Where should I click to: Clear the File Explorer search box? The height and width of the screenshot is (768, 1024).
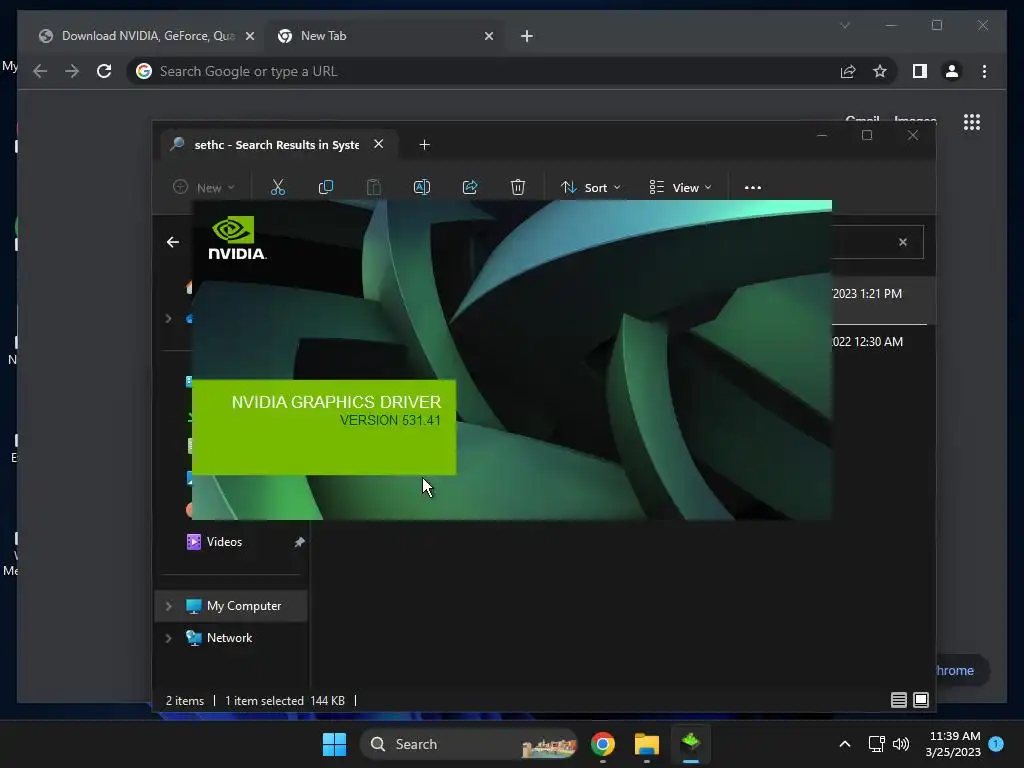tap(903, 242)
